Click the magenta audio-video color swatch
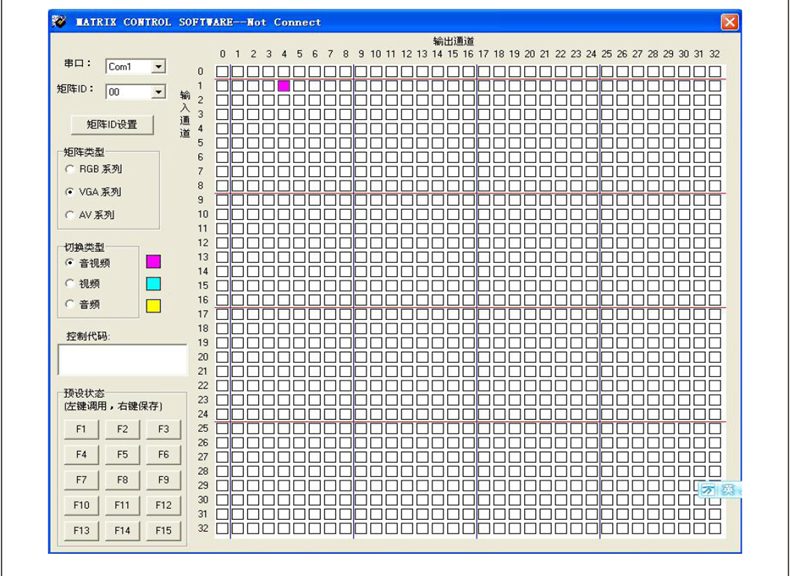Screen dimensions: 790x576 tap(153, 262)
